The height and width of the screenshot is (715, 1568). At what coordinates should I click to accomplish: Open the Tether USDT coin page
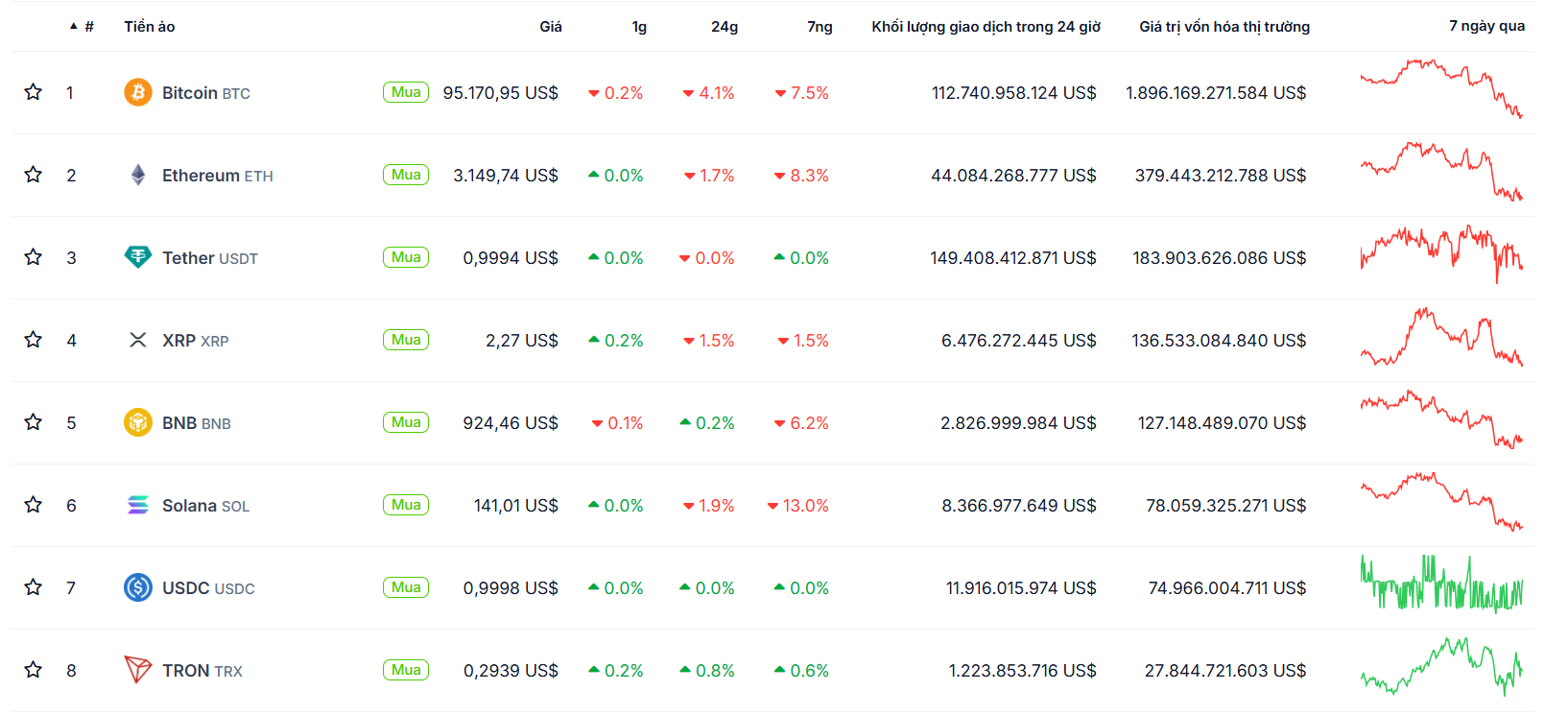point(210,258)
